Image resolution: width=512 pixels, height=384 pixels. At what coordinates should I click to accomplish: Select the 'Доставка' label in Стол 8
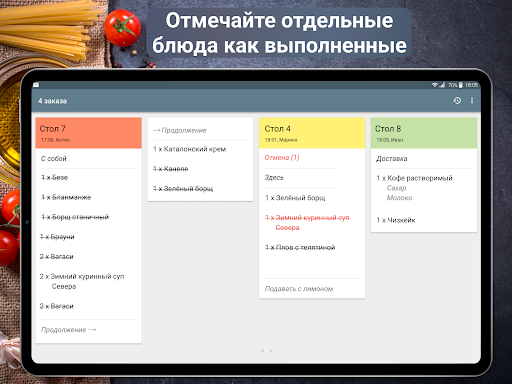tap(392, 159)
